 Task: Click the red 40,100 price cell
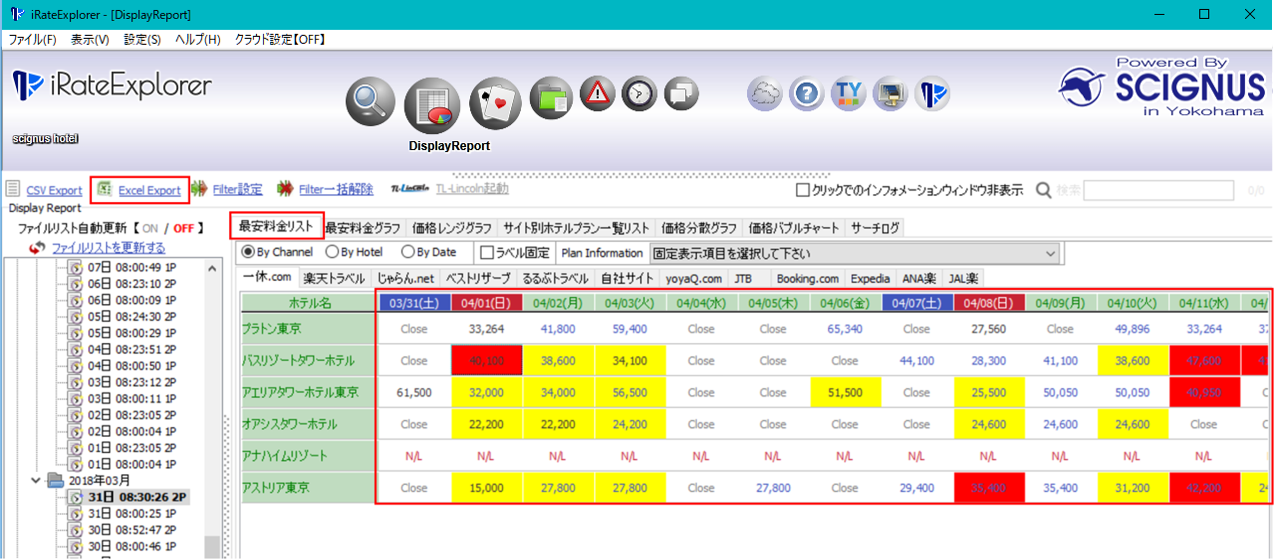point(486,360)
